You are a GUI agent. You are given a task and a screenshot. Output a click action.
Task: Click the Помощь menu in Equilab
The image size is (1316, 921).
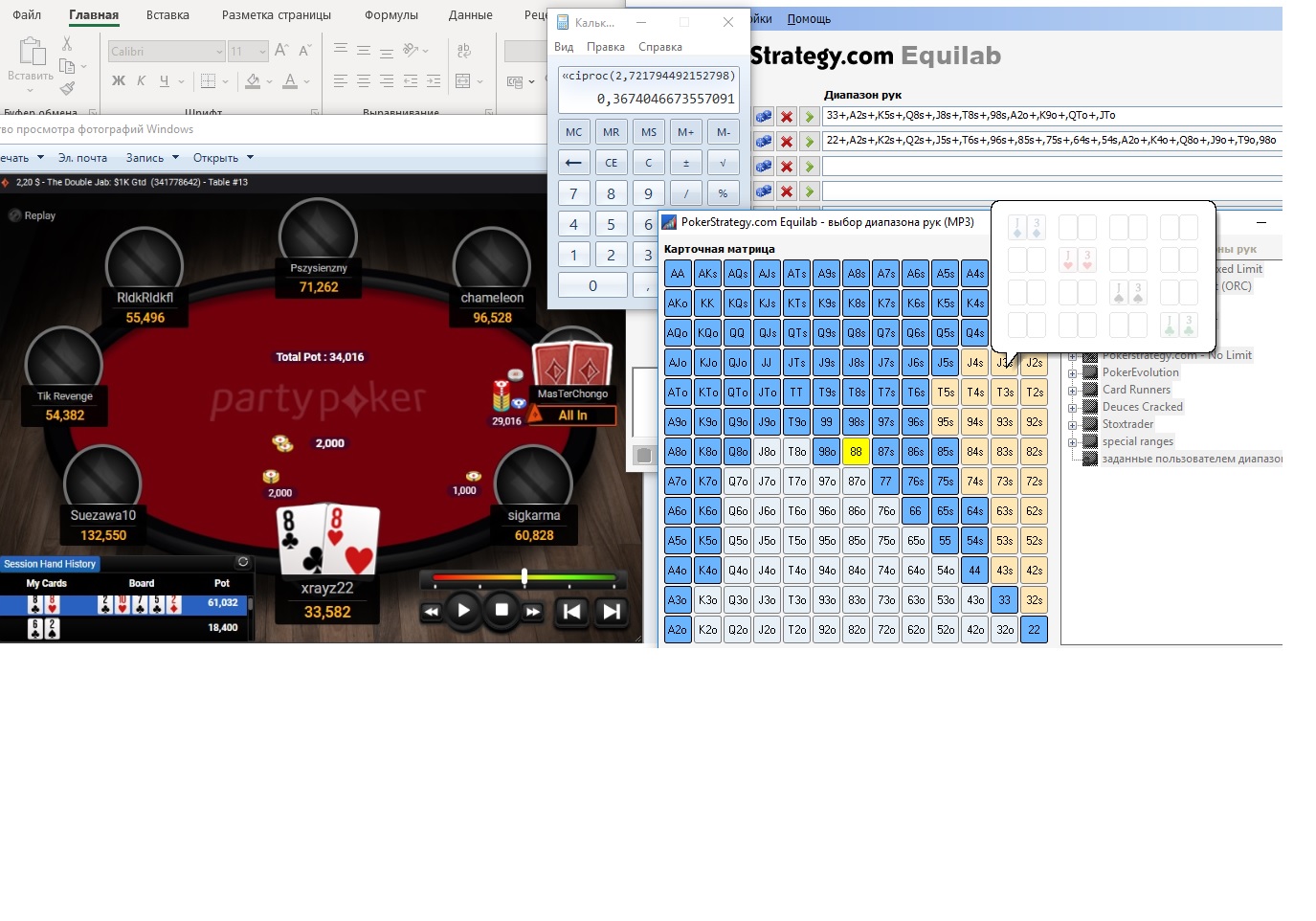point(809,19)
